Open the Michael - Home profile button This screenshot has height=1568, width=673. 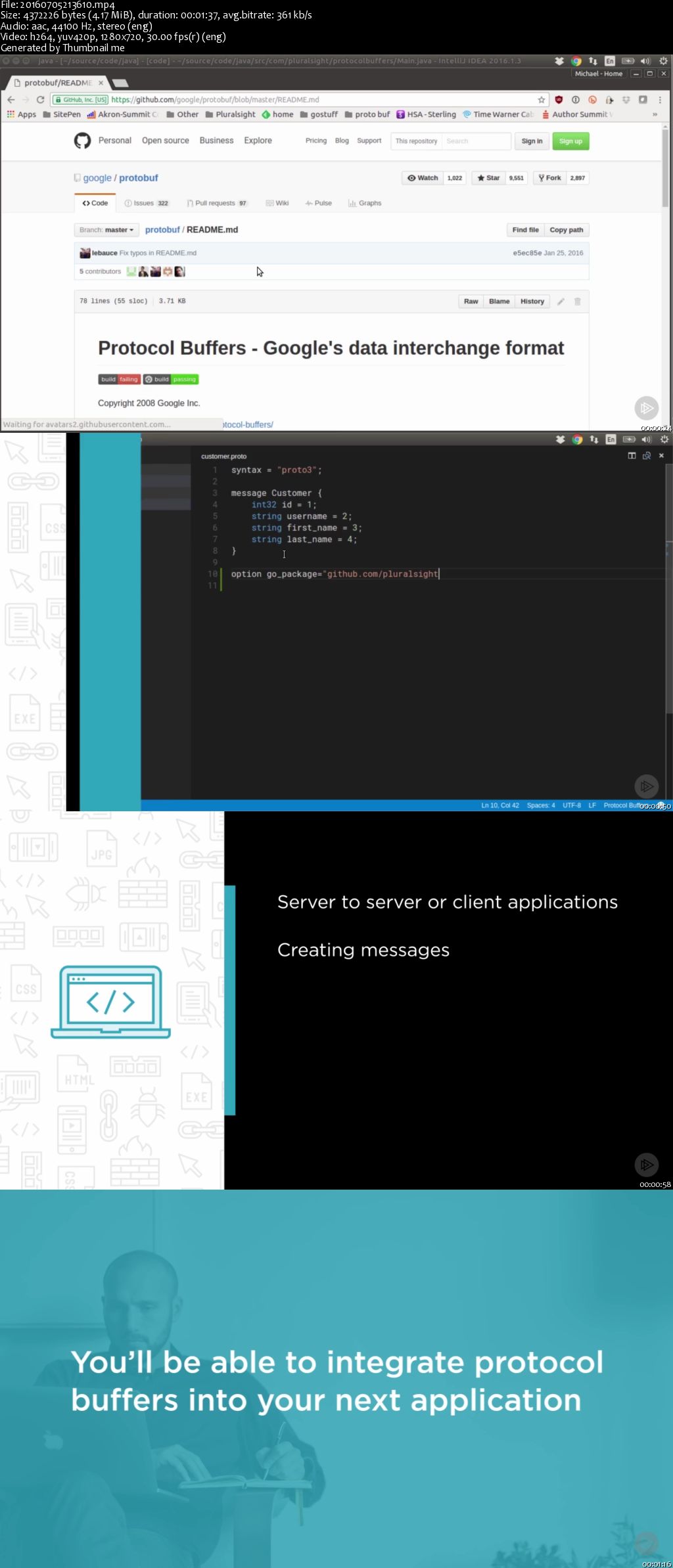[599, 74]
